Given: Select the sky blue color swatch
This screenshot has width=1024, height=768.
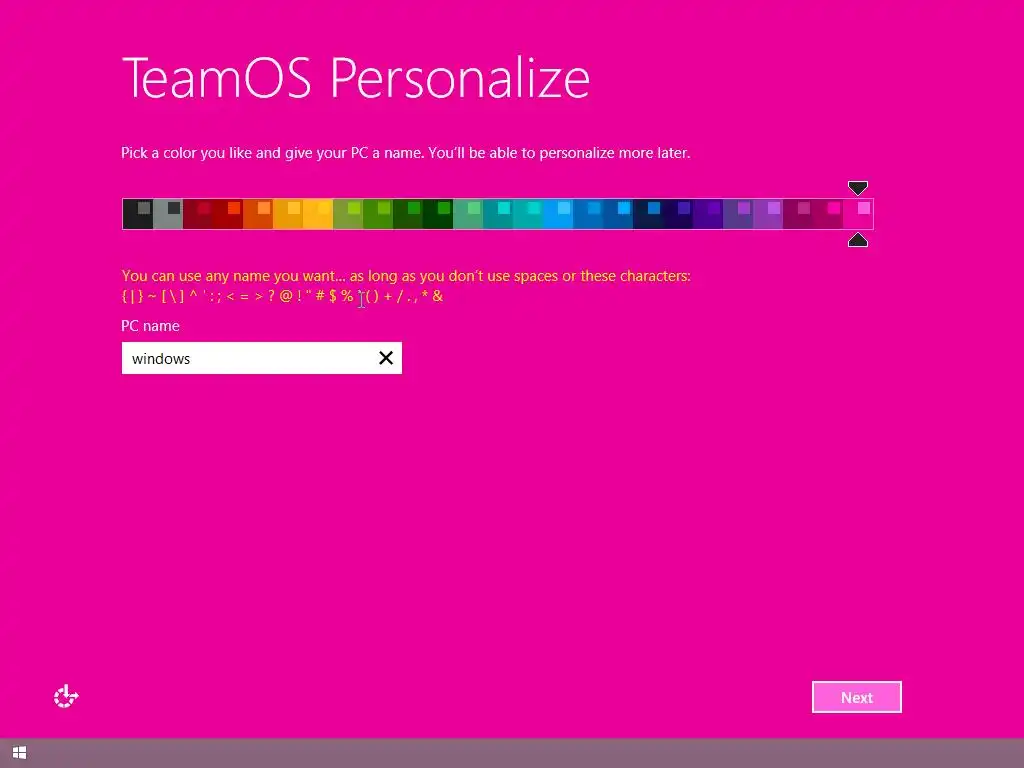Looking at the screenshot, I should pos(558,214).
